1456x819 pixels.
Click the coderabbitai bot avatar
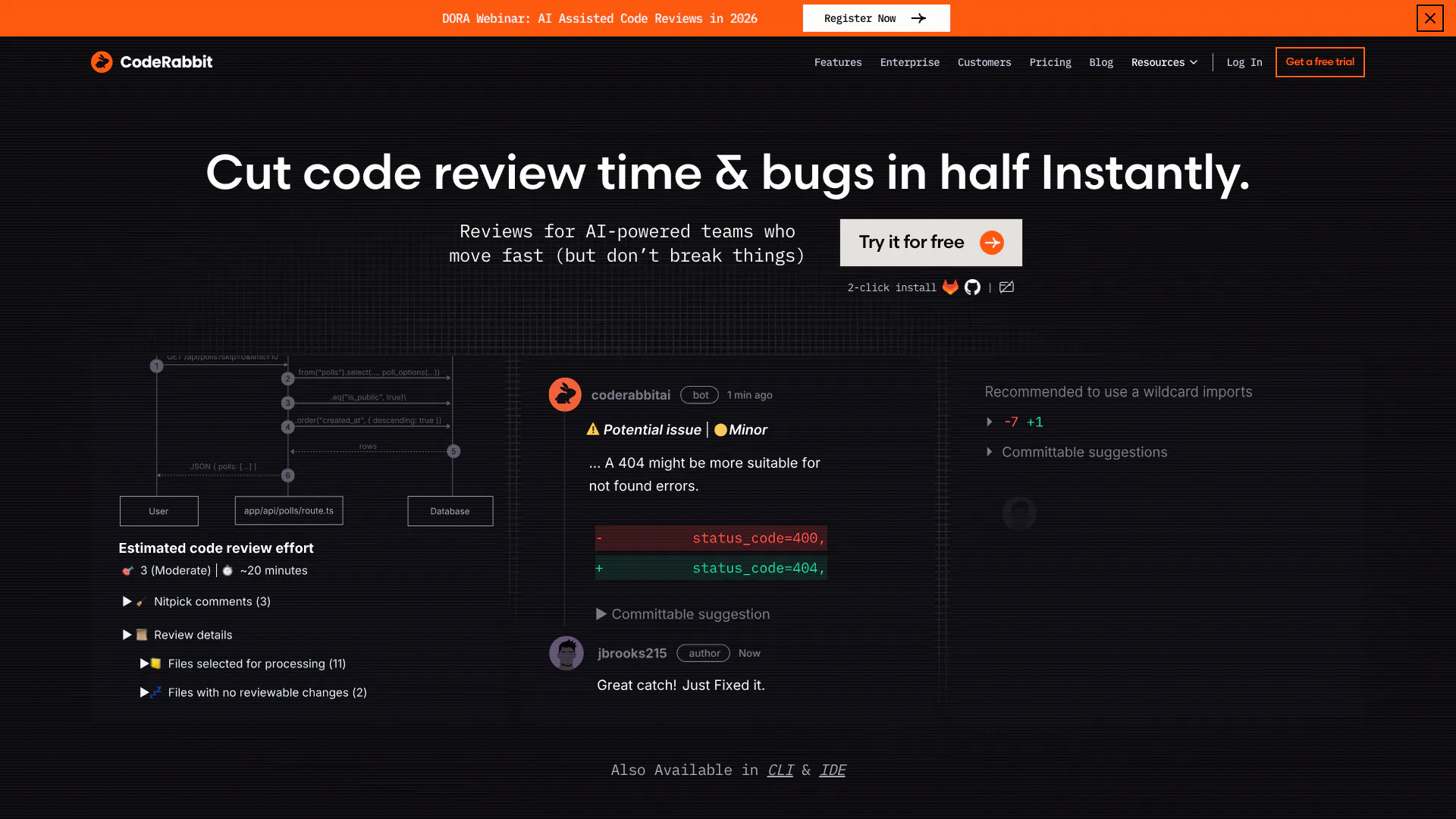[565, 394]
